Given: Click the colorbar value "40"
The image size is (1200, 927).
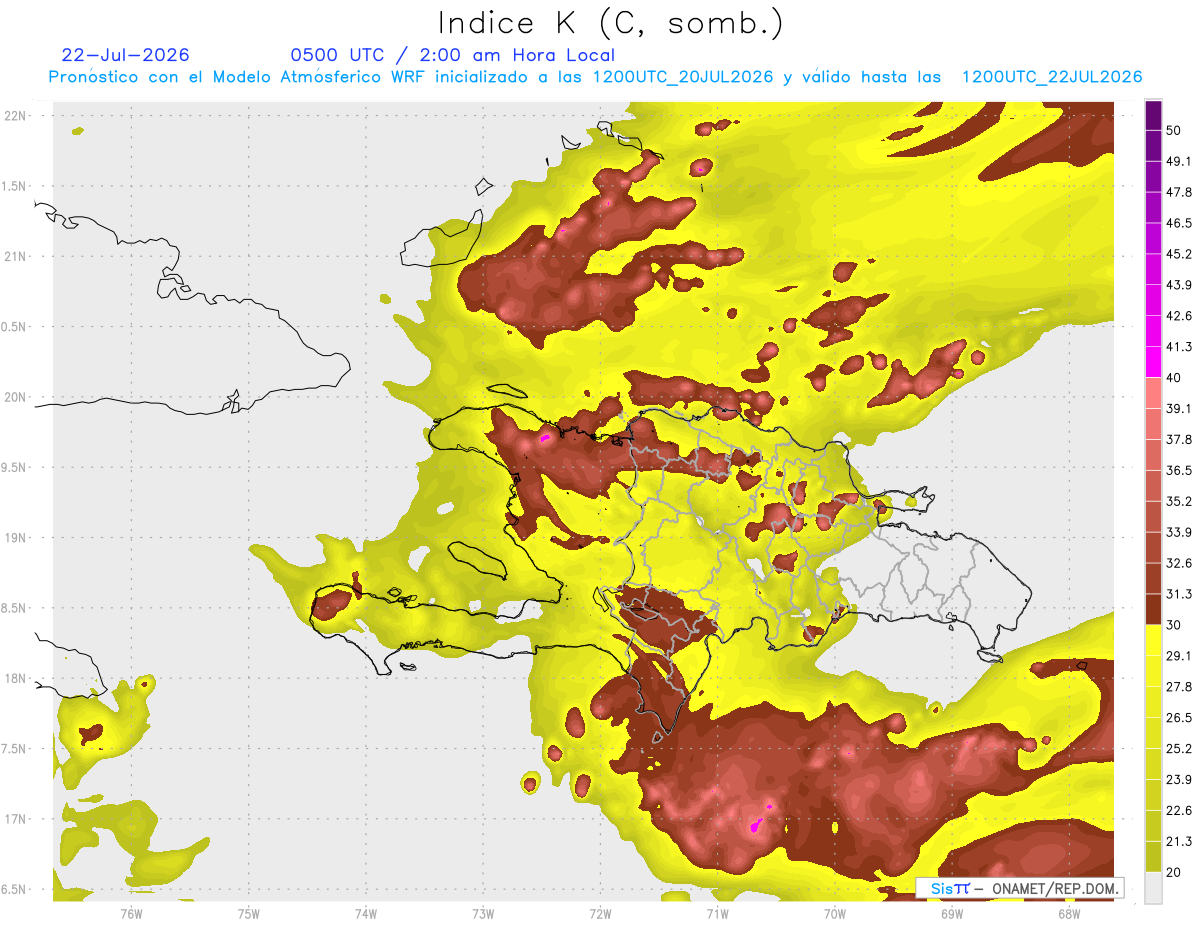Looking at the screenshot, I should coord(1174,378).
